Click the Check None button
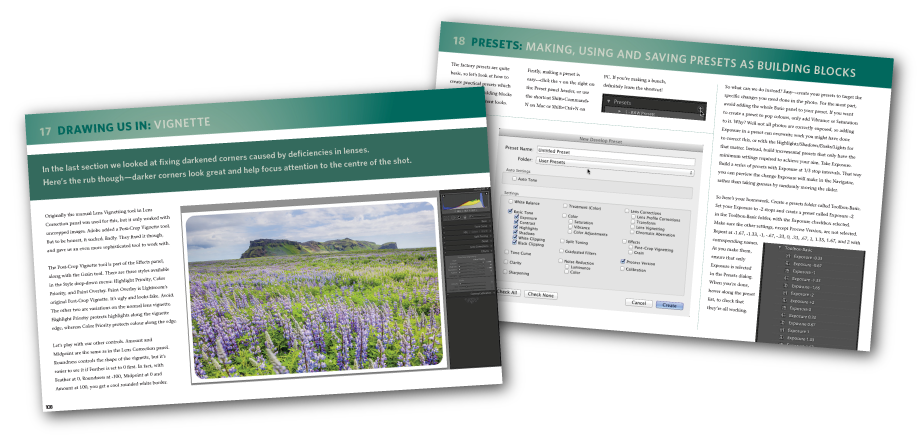The image size is (918, 439). 541,294
